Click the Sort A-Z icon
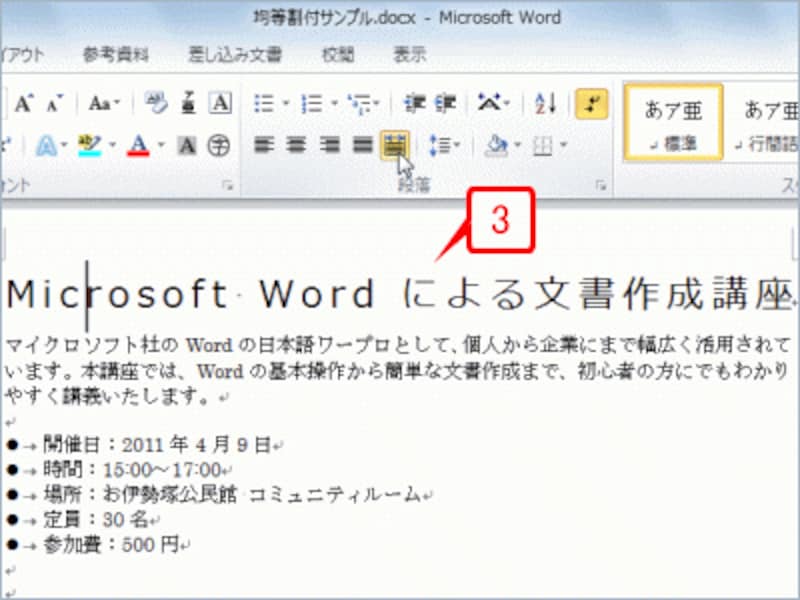 pos(545,104)
